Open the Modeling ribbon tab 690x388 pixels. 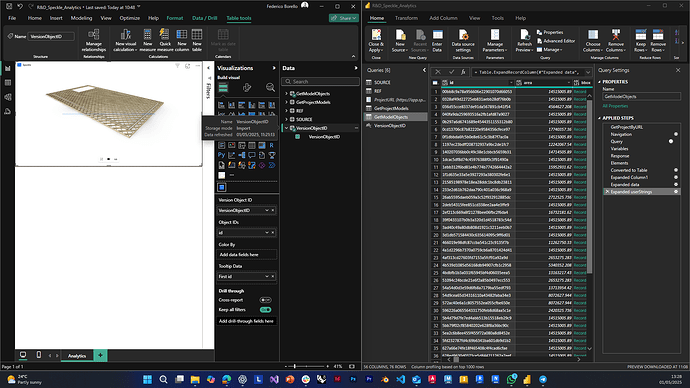[81, 18]
